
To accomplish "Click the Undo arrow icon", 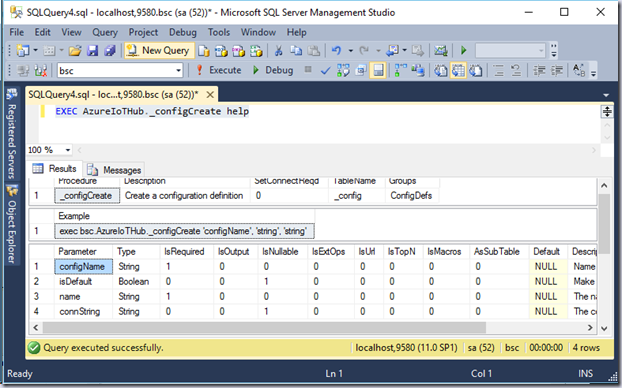I will point(336,51).
